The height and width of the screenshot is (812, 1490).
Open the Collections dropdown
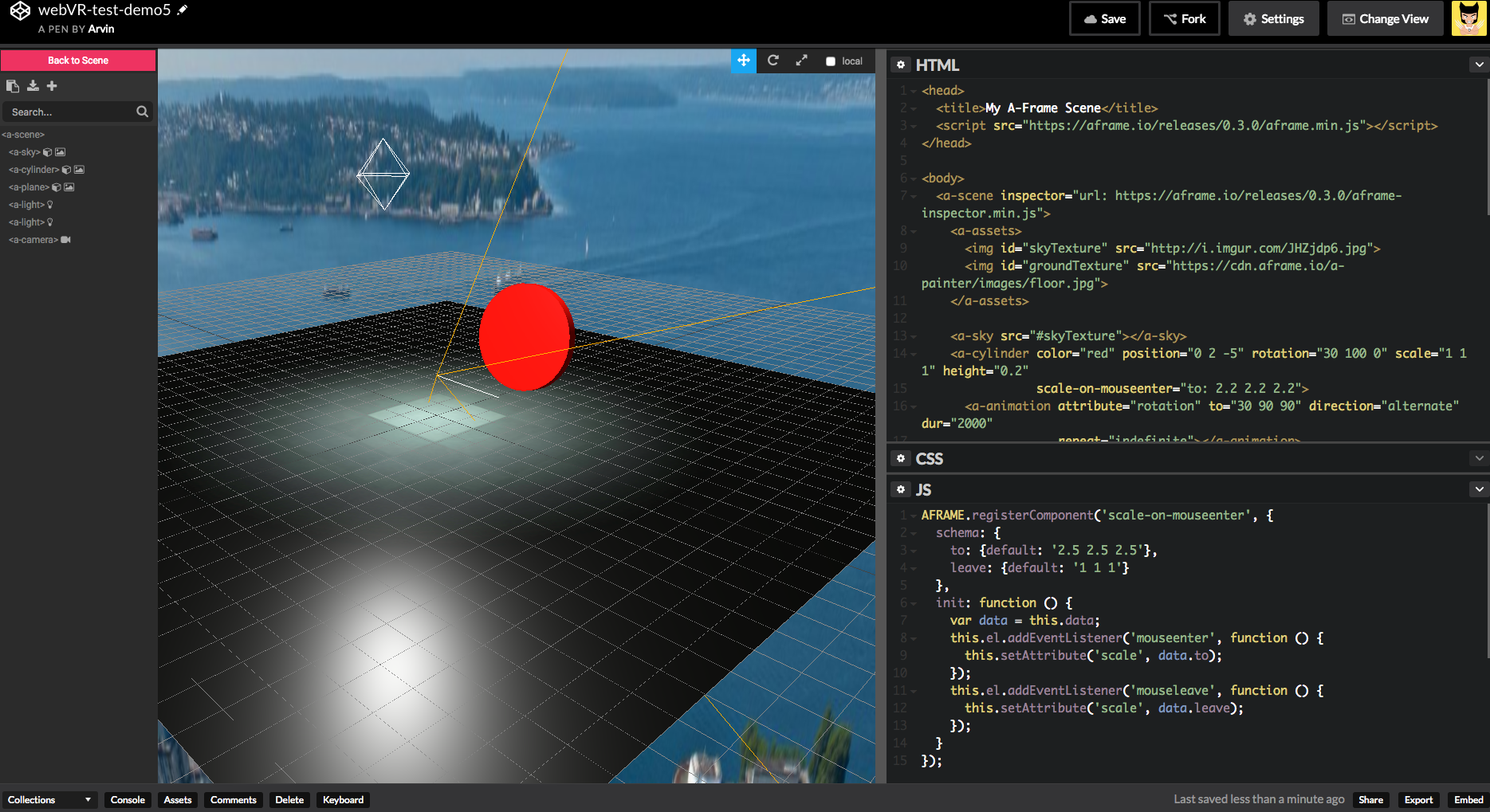click(x=49, y=800)
